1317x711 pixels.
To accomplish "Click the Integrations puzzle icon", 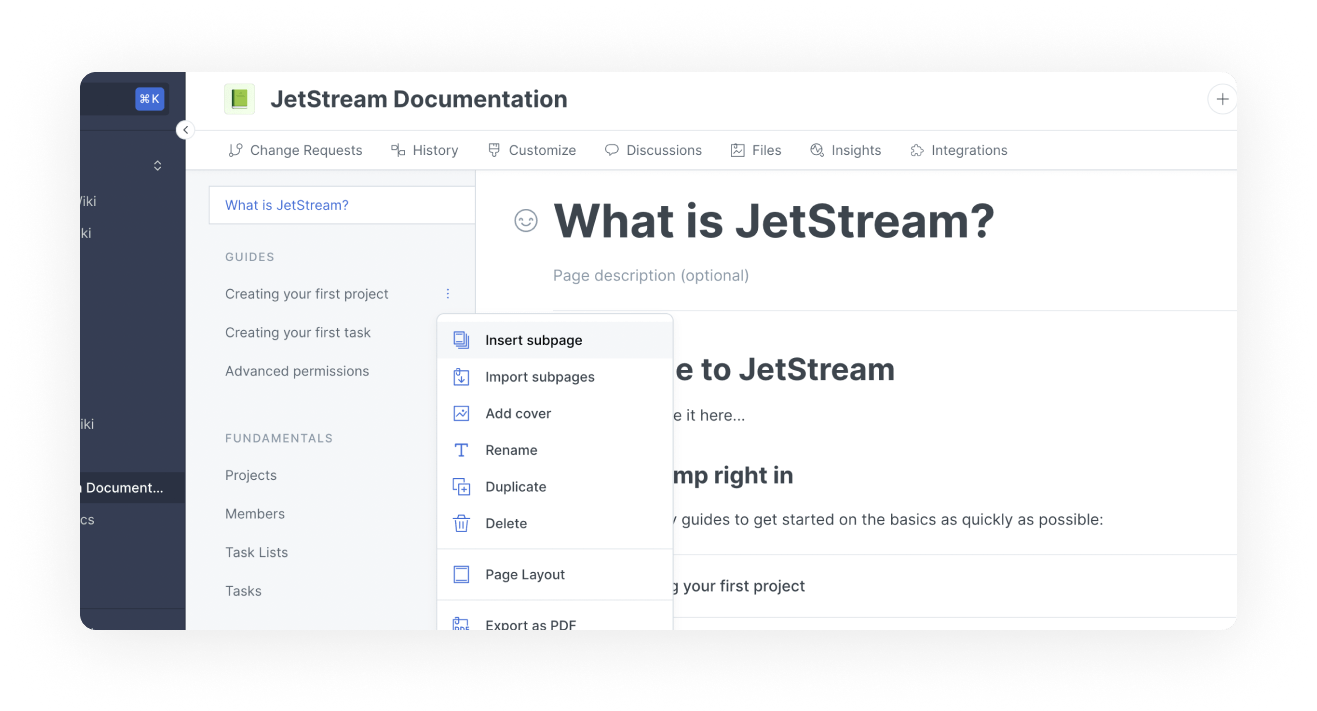I will (x=917, y=150).
